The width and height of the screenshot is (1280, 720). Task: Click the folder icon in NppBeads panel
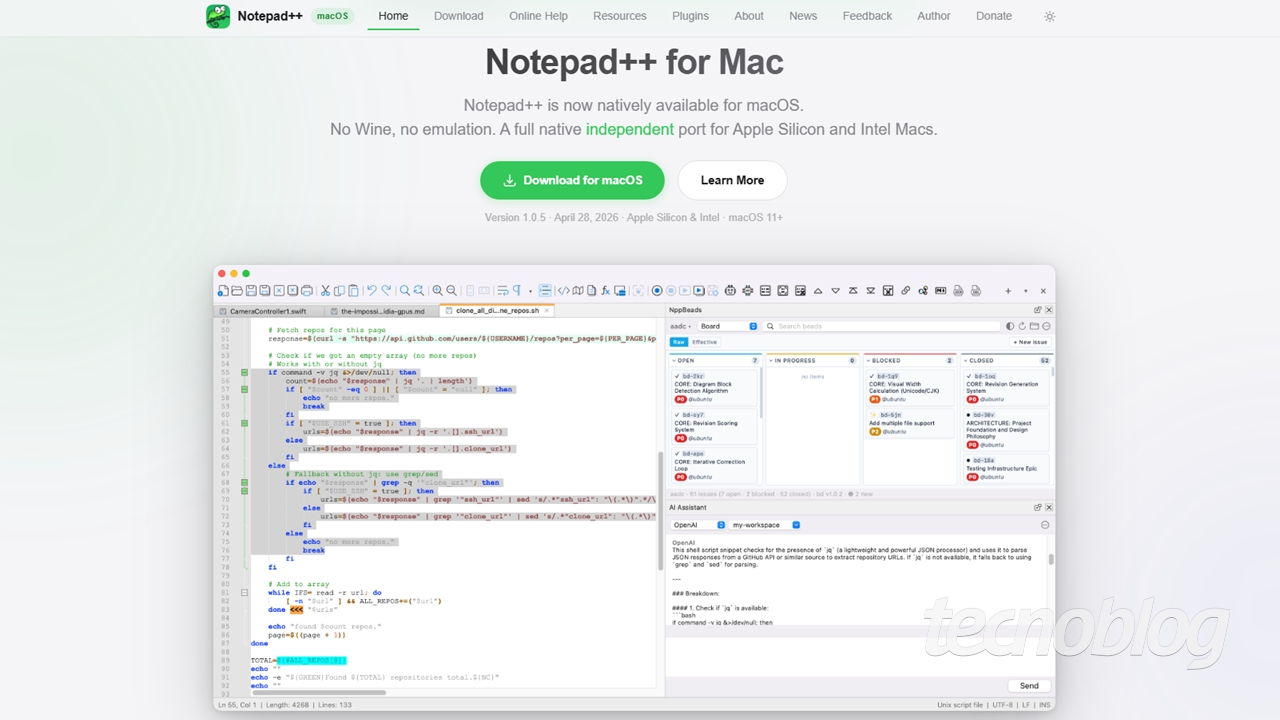pos(1034,326)
